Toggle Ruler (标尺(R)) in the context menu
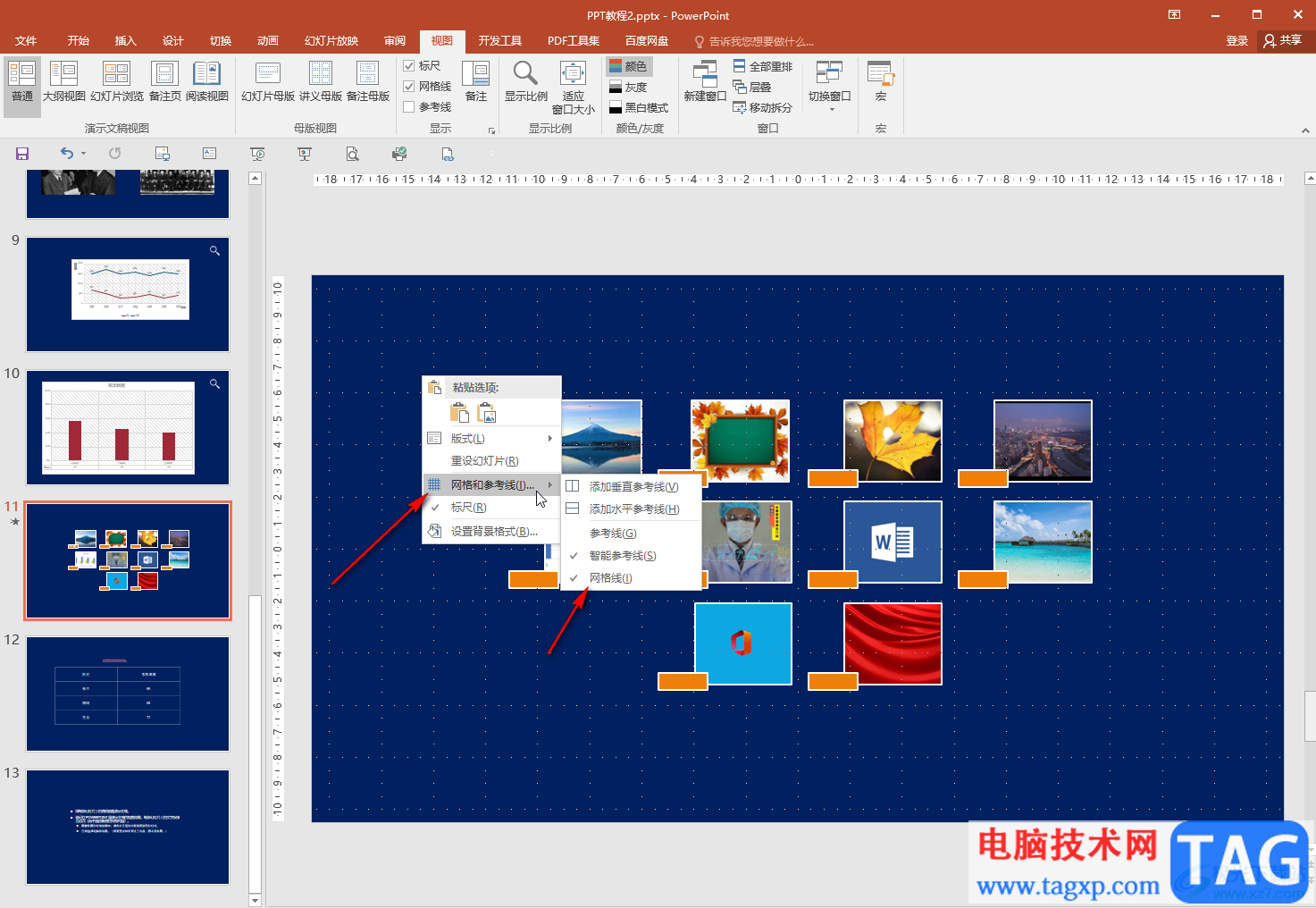 (x=491, y=508)
